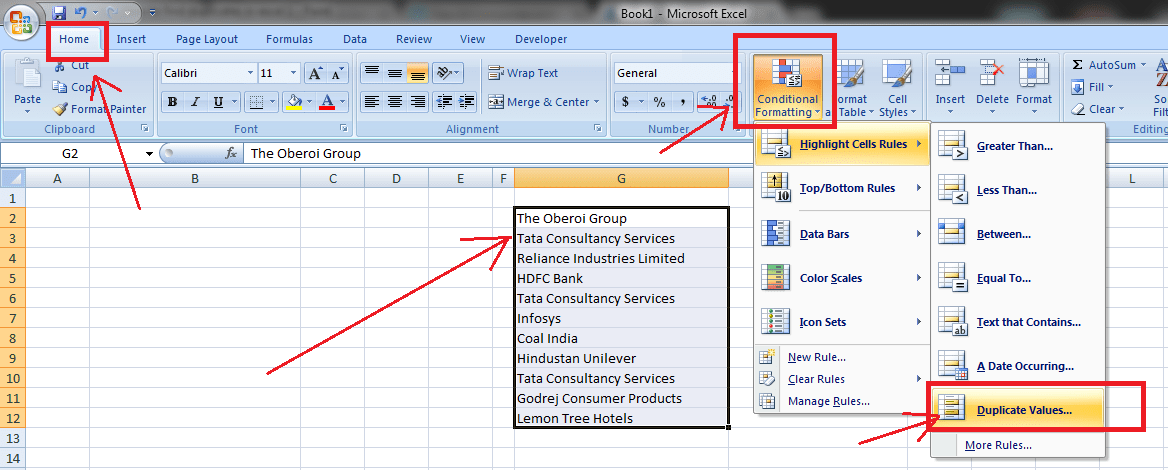1168x470 pixels.
Task: Open the fill color dropdown arrow
Action: (308, 102)
